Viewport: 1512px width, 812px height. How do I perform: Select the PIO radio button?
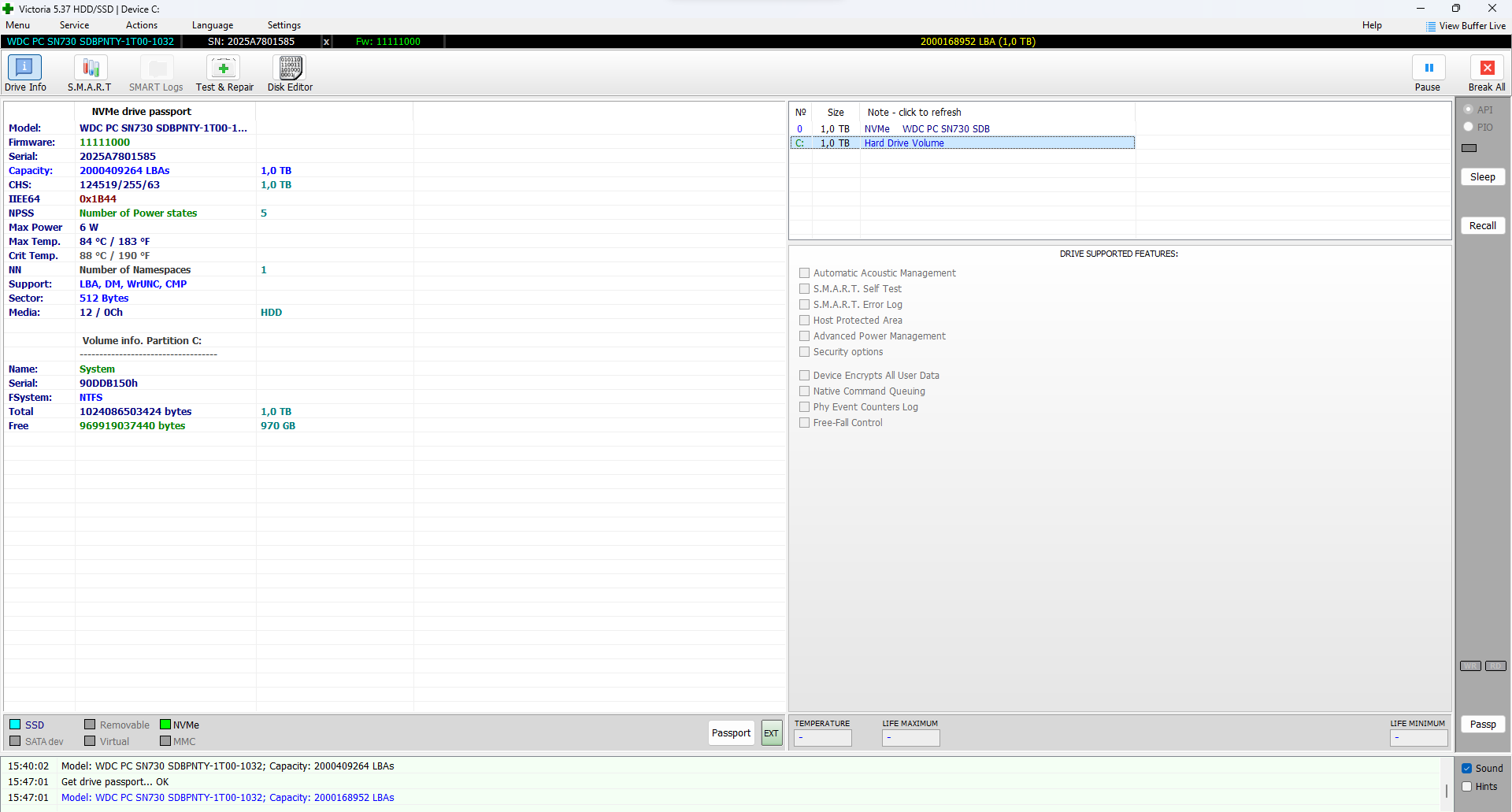click(1469, 127)
